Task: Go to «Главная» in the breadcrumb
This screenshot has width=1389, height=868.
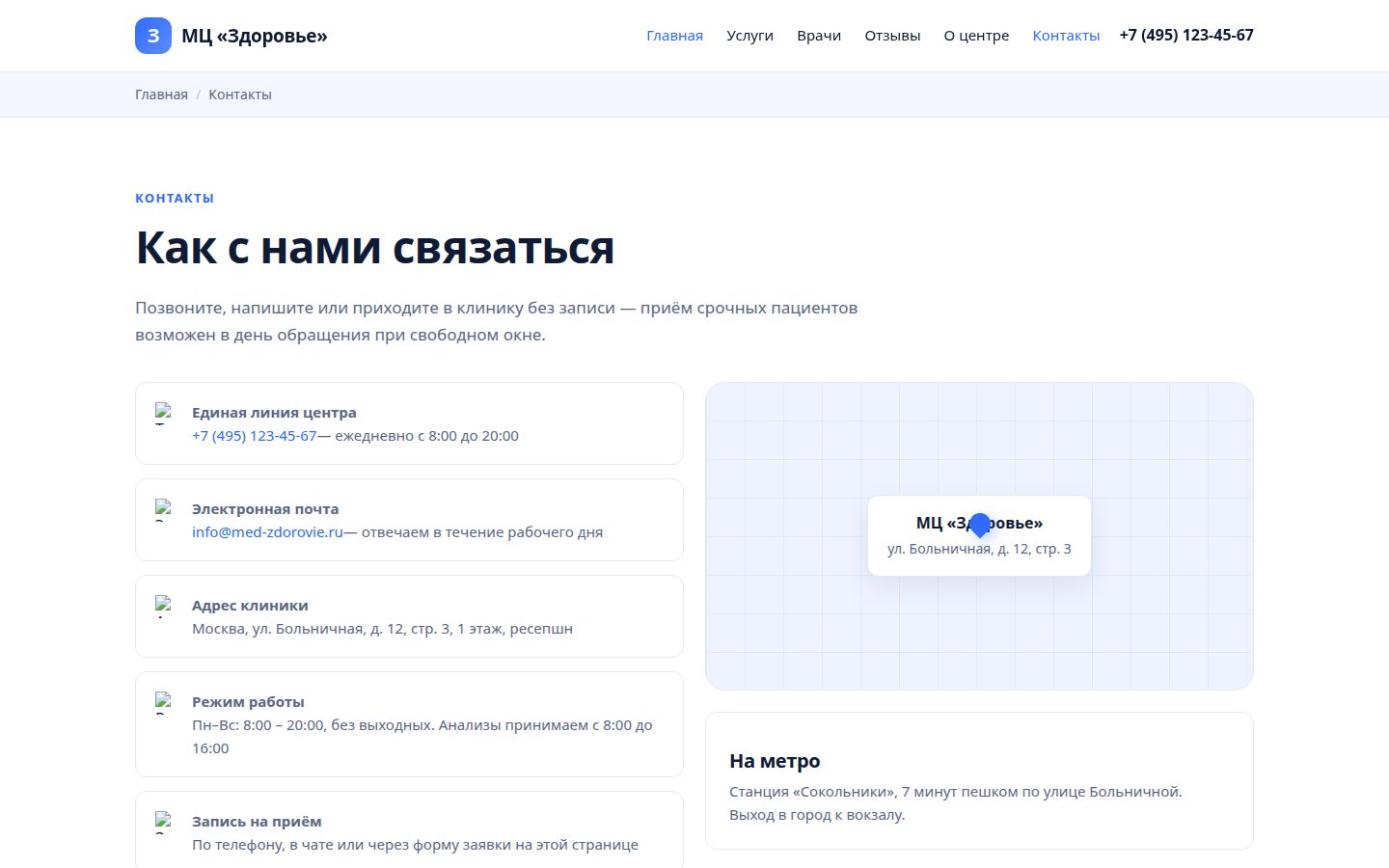Action: tap(161, 95)
